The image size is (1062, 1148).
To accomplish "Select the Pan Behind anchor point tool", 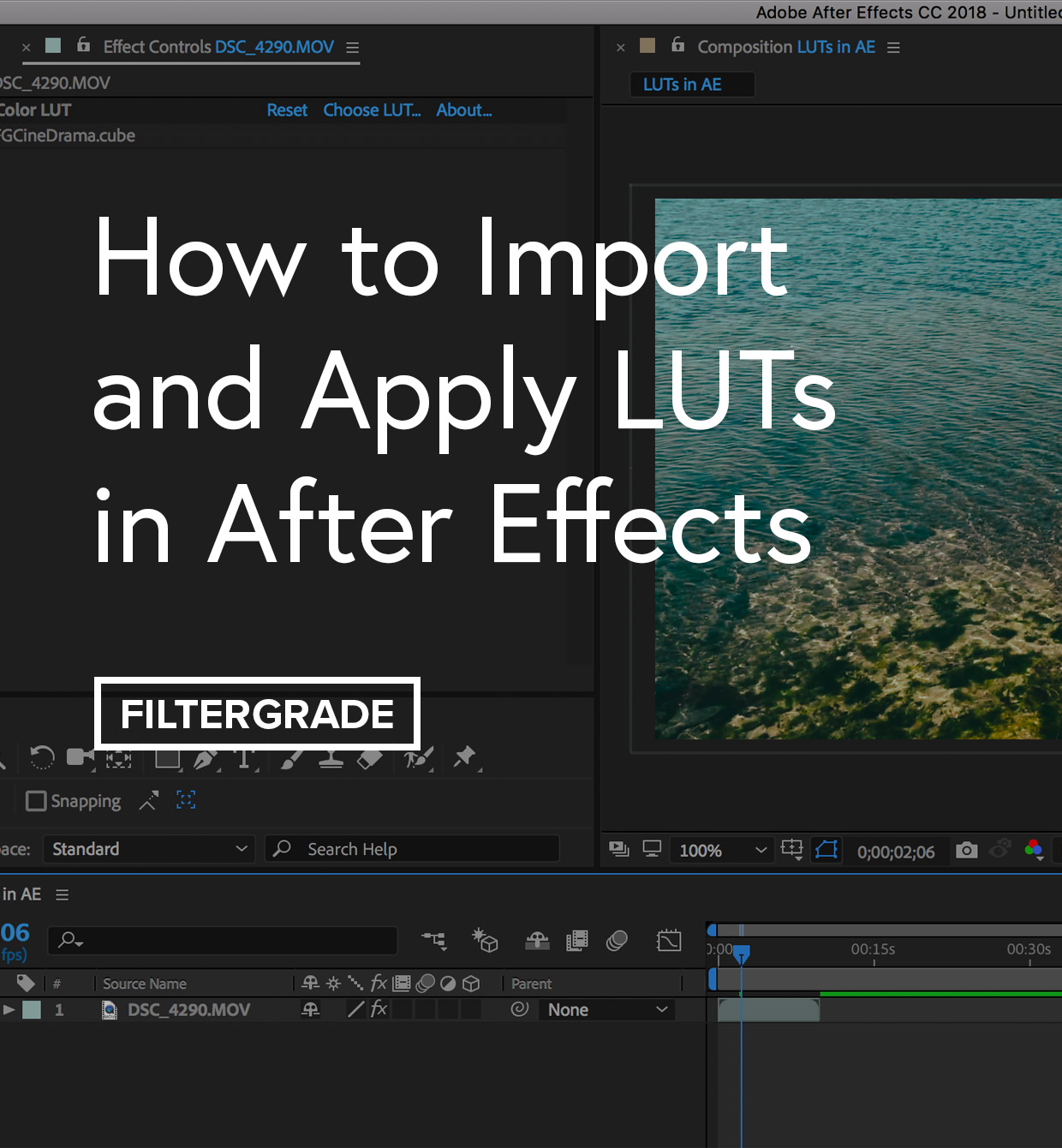I will point(118,759).
